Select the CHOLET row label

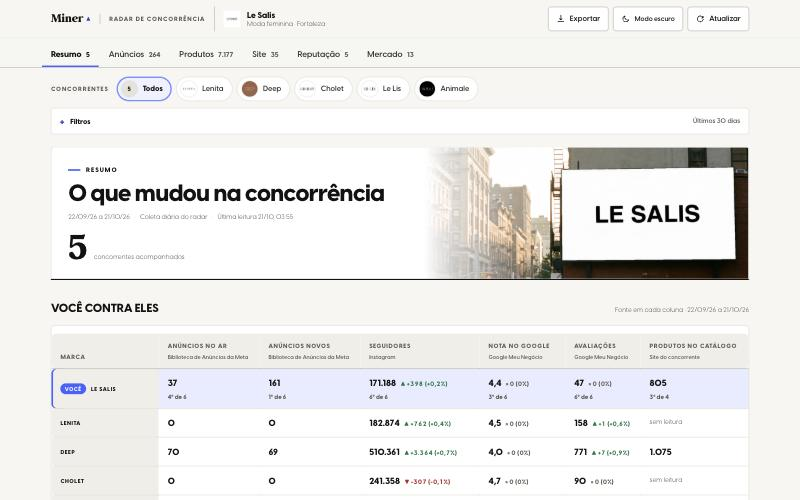tap(72, 481)
